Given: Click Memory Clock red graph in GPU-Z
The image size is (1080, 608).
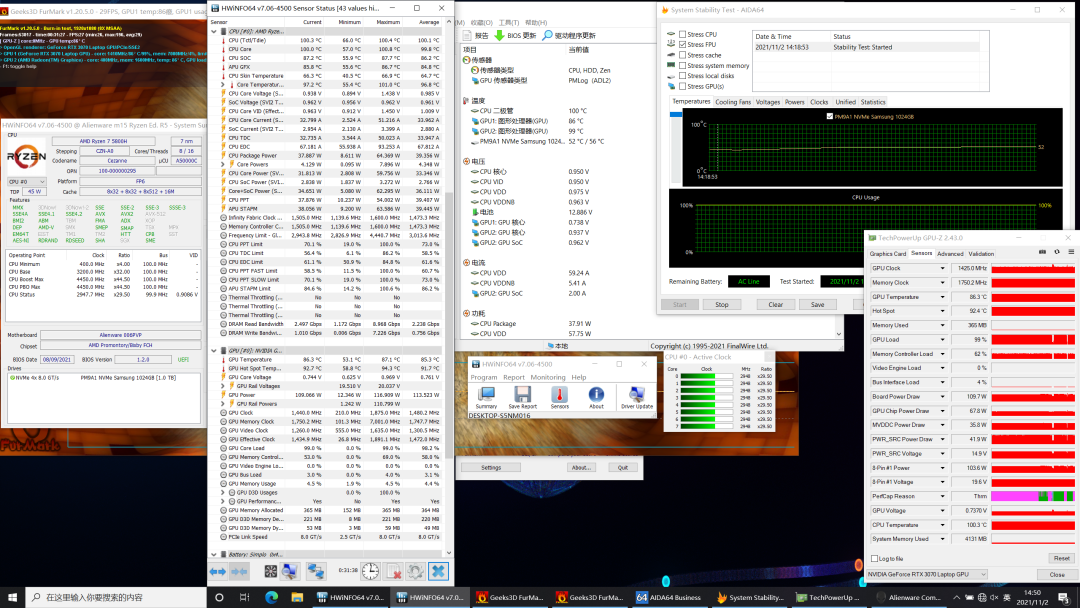Looking at the screenshot, I should tap(1033, 282).
